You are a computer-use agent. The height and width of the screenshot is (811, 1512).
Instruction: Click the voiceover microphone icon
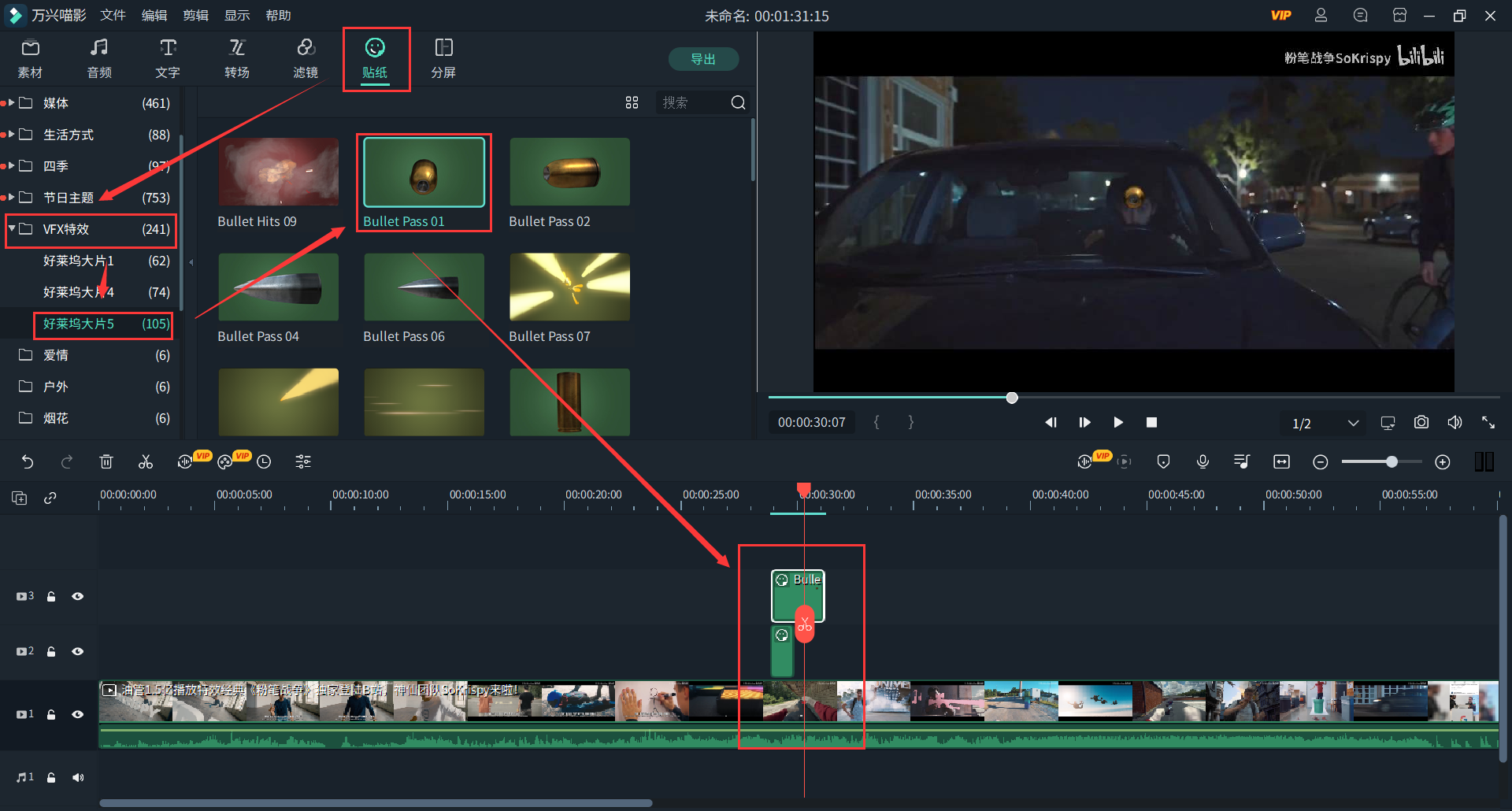tap(1203, 462)
